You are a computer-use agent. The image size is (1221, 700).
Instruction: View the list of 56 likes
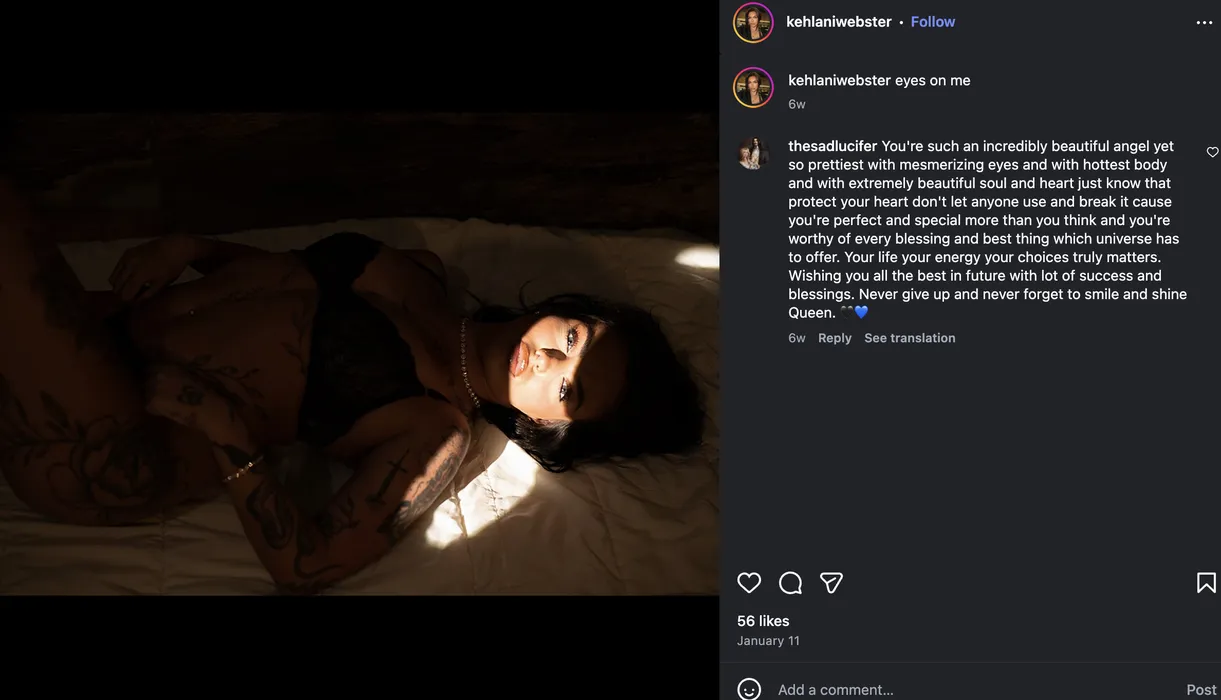763,621
